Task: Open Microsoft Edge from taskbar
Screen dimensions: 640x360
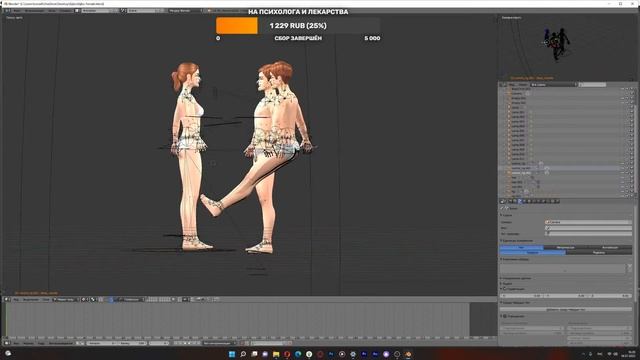Action: (298, 354)
